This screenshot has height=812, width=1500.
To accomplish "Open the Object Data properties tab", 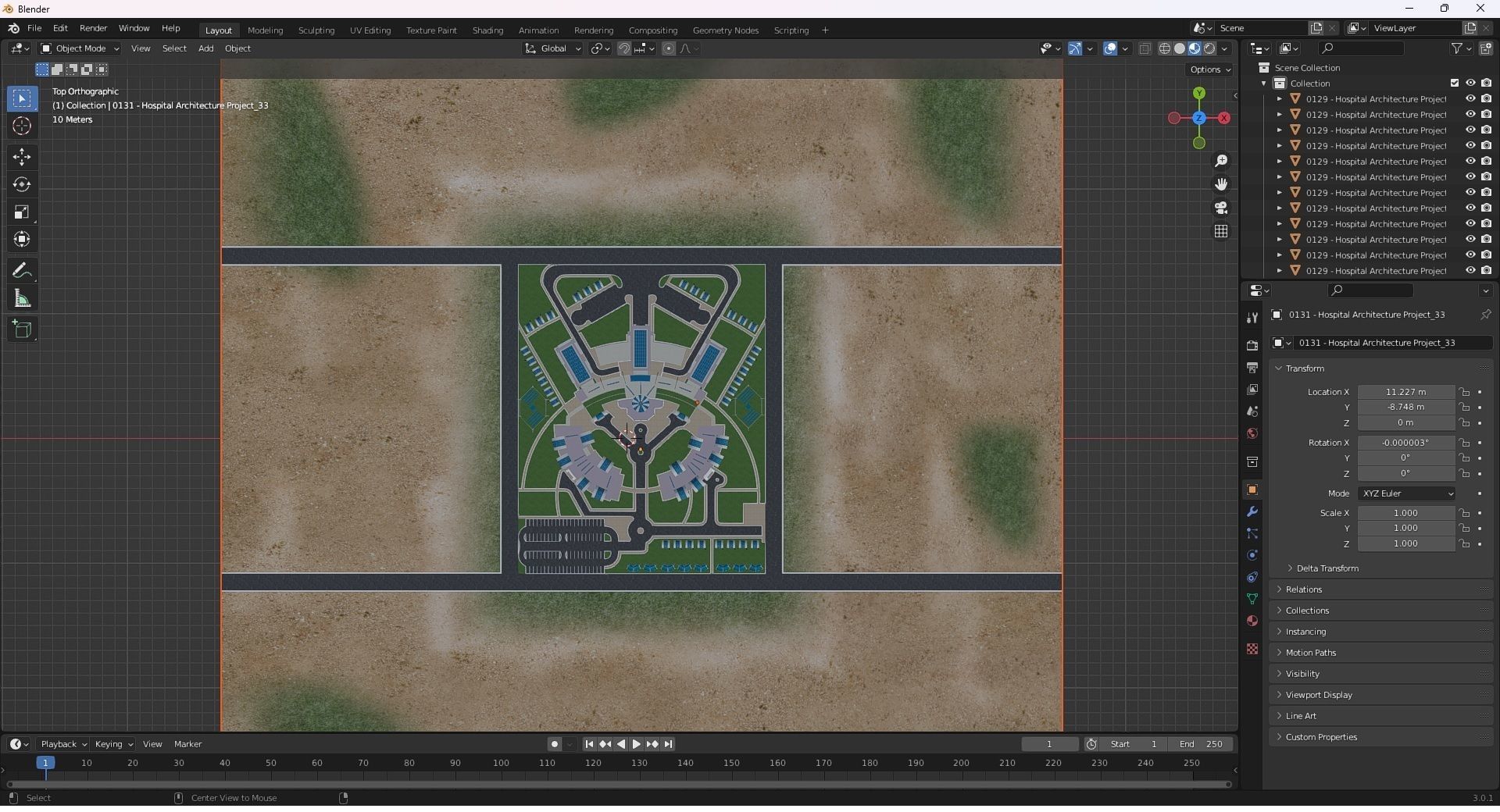I will point(1252,599).
